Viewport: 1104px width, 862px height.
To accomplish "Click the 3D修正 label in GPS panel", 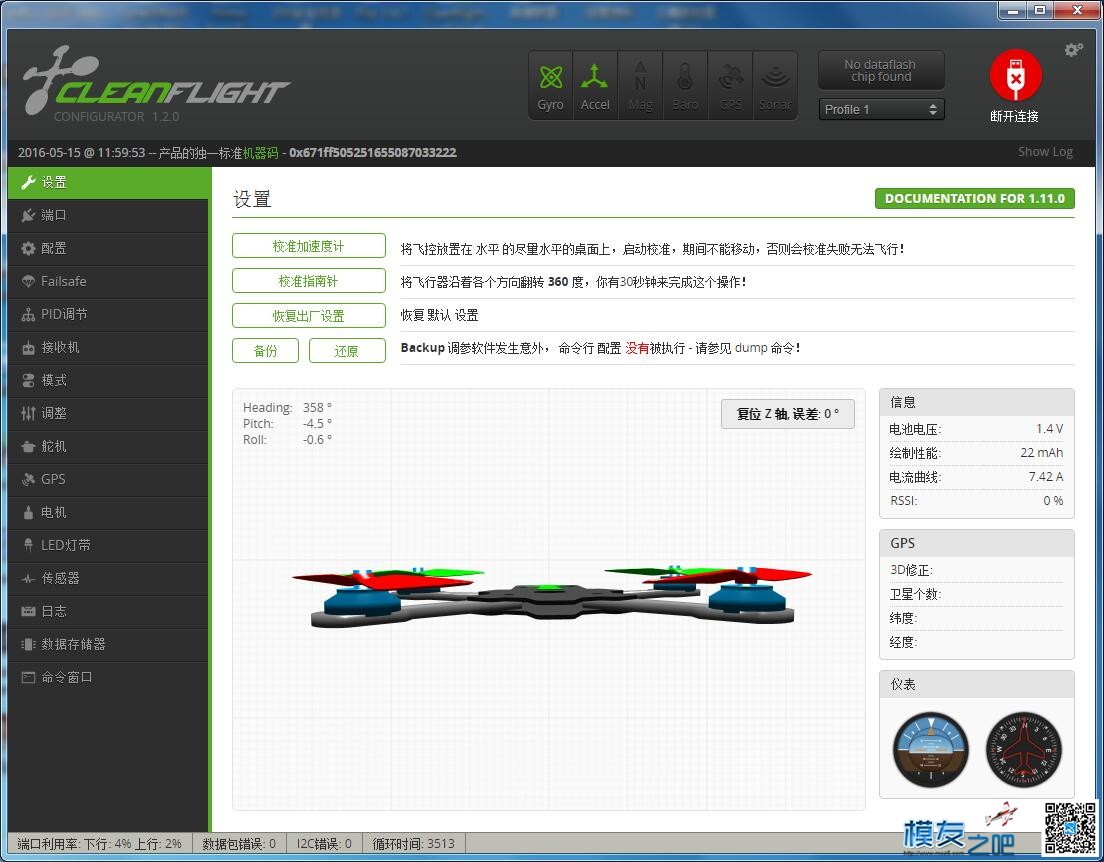I will [x=911, y=570].
